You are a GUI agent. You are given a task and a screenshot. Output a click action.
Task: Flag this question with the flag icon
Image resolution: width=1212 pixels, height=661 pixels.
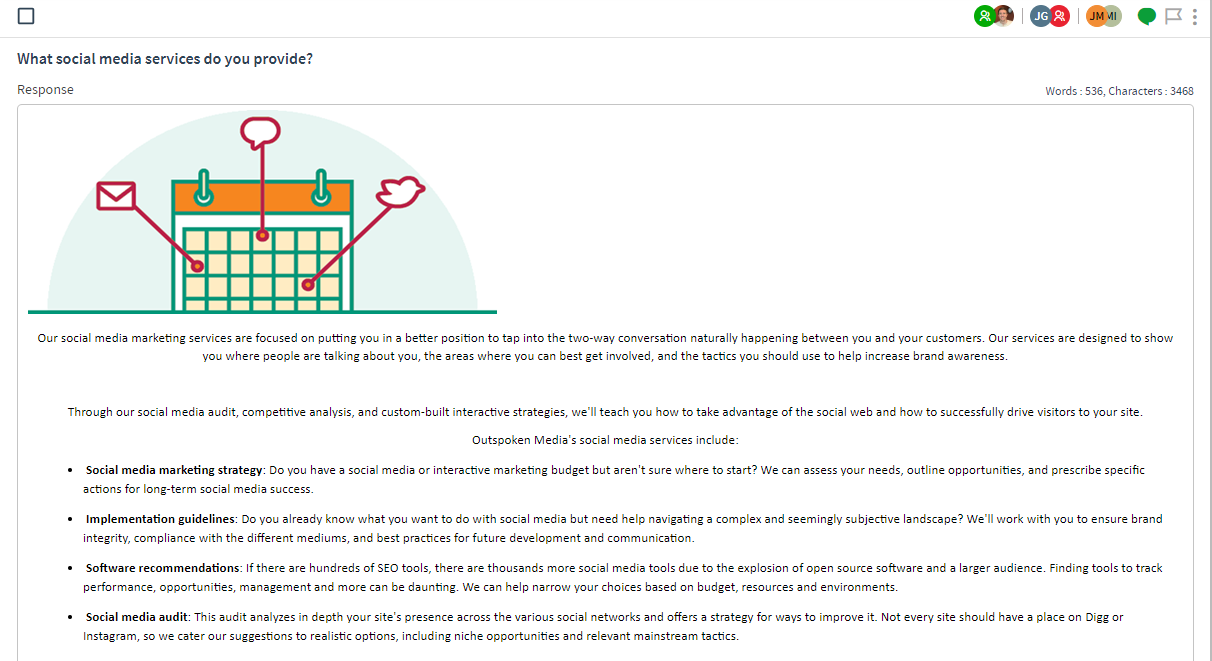pos(1174,16)
